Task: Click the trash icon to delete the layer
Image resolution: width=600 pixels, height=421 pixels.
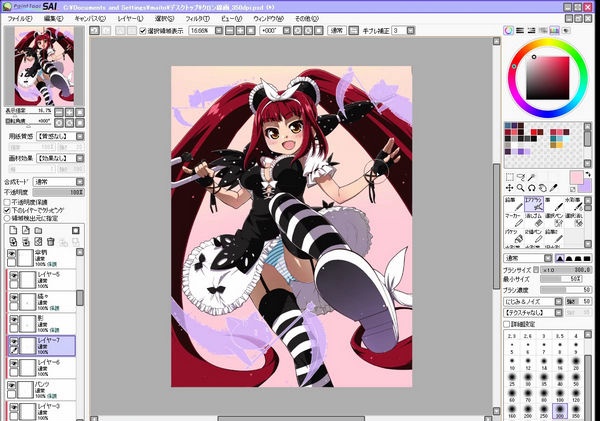Action: click(x=50, y=240)
